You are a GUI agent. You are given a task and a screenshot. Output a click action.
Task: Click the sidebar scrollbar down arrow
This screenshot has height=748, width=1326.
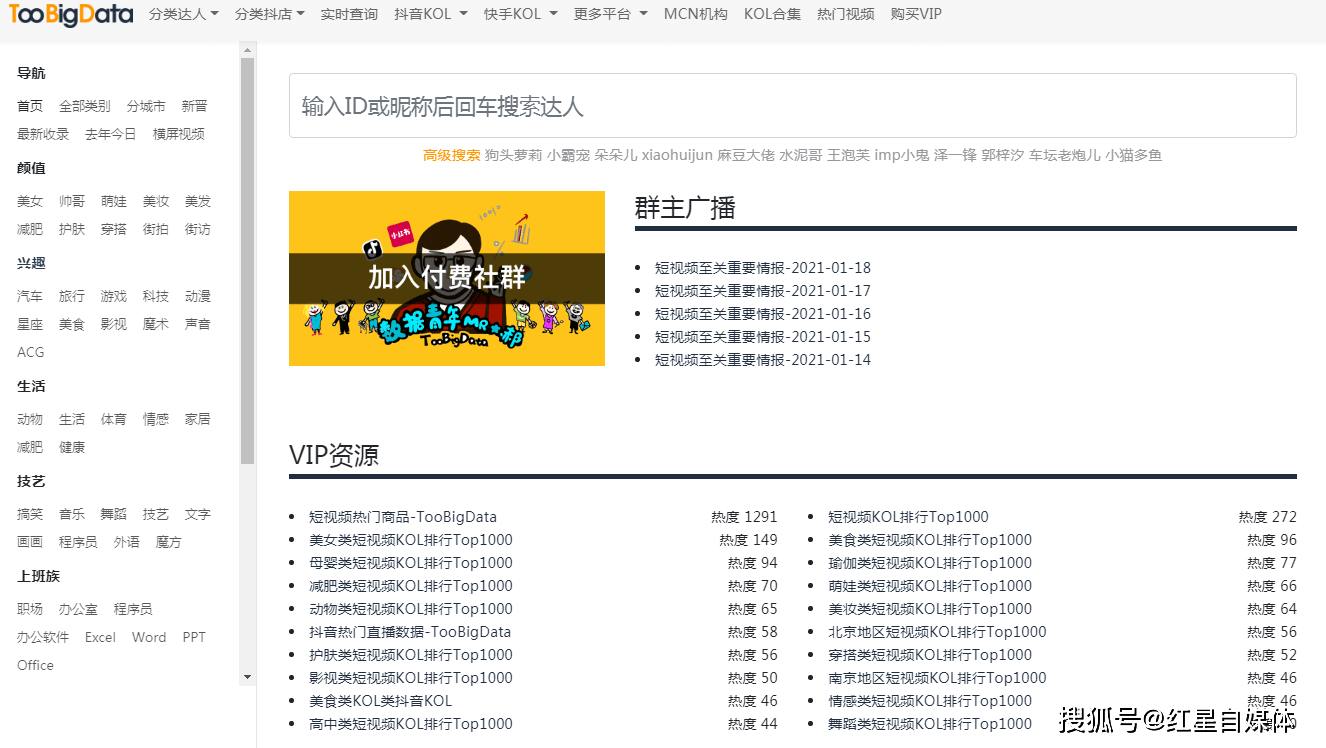(247, 677)
